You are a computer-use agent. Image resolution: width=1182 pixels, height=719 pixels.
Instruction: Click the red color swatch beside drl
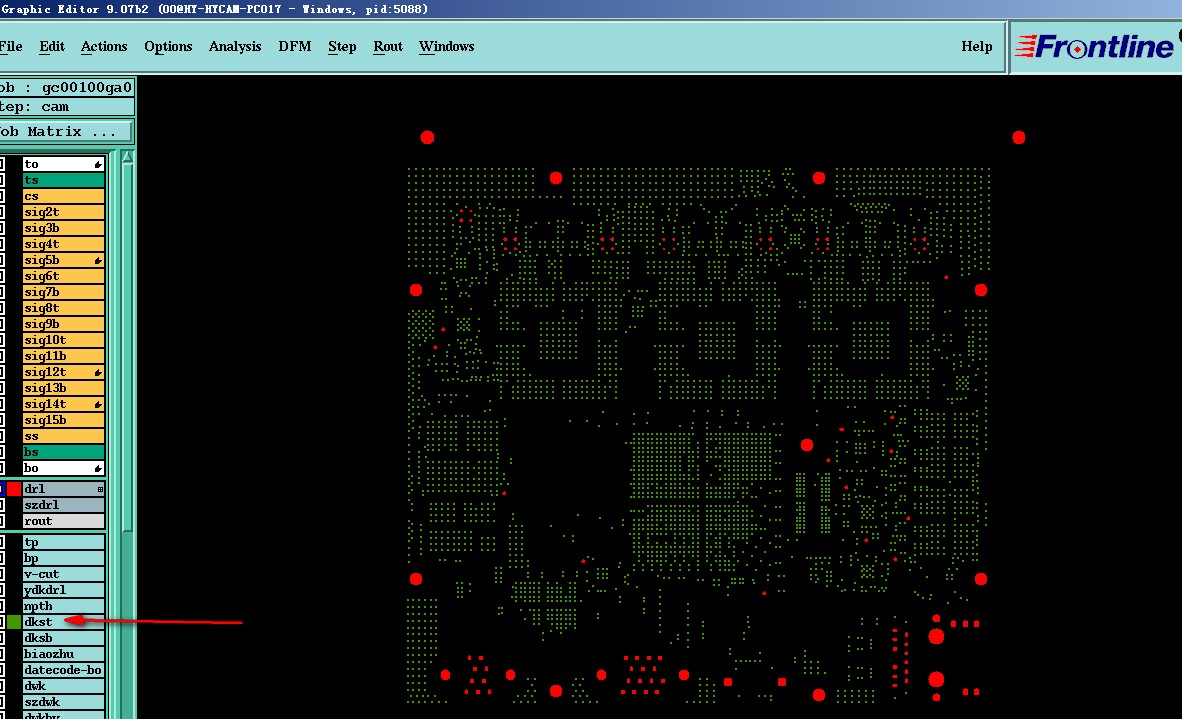(x=14, y=489)
